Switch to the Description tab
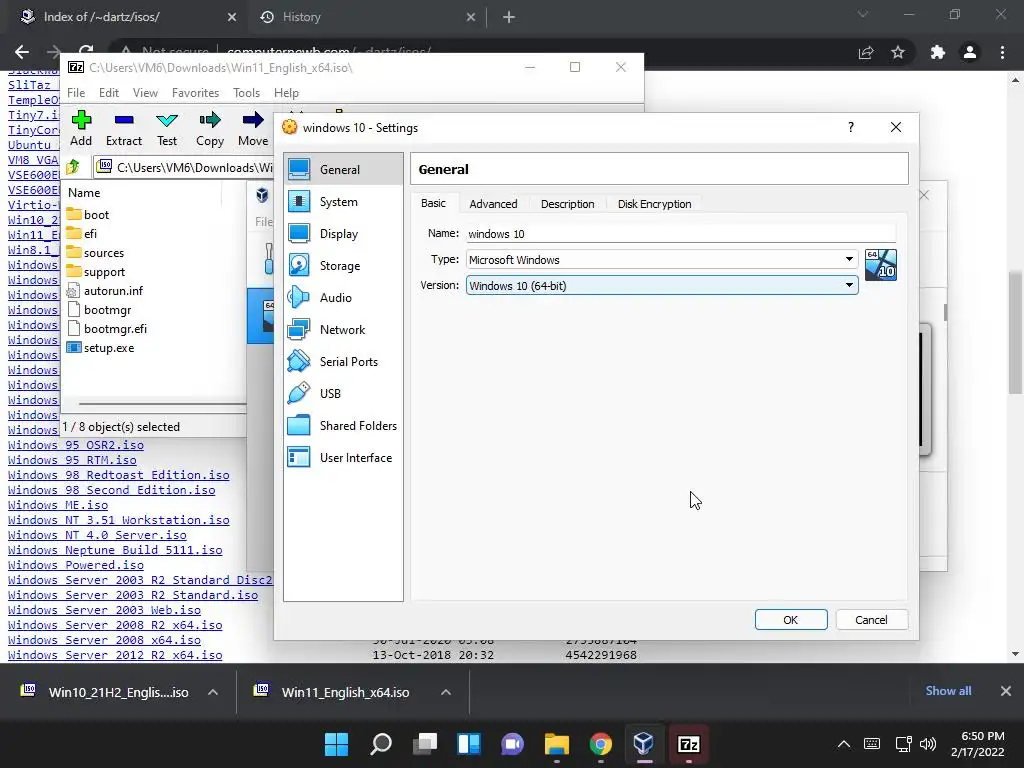 568,204
